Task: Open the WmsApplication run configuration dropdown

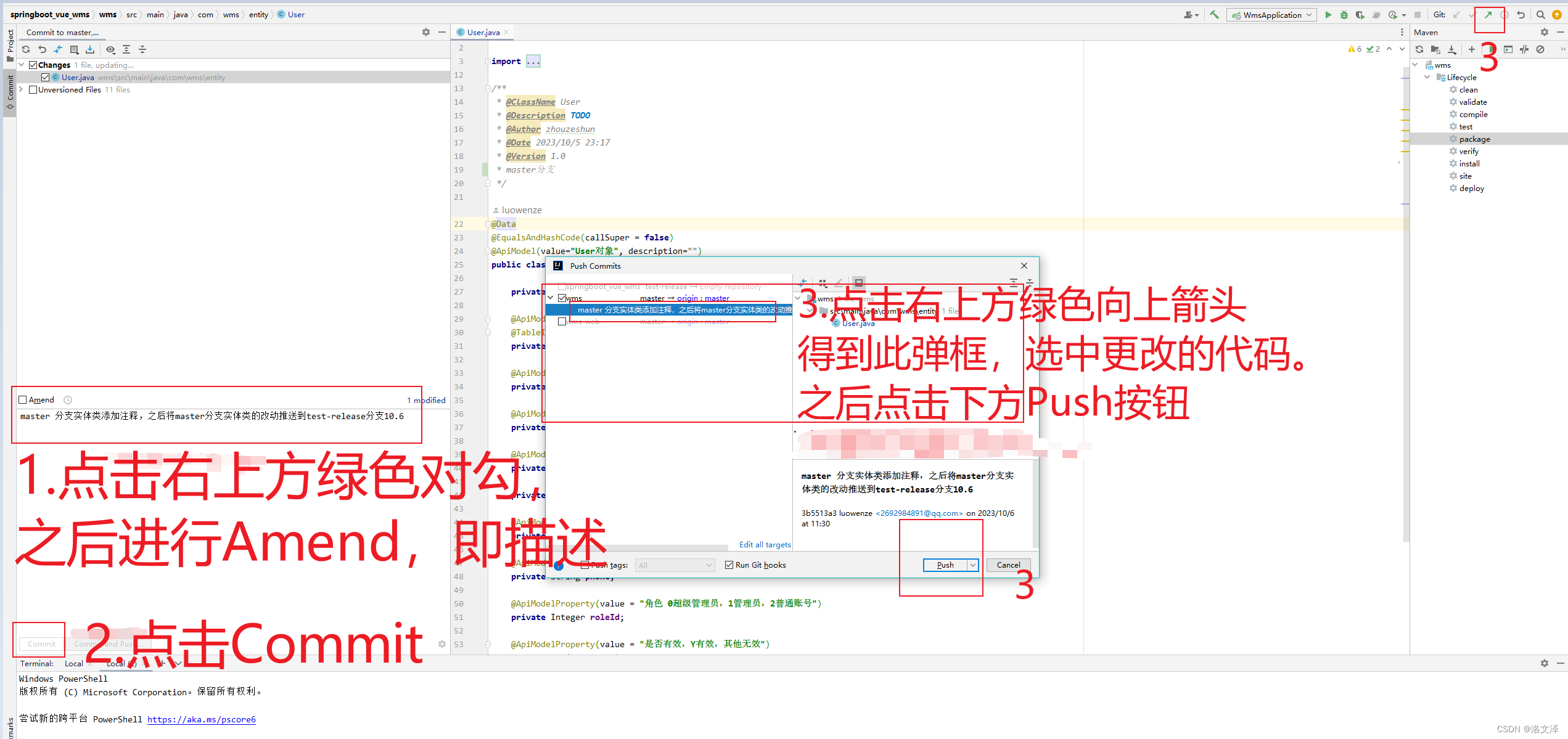Action: [x=1271, y=15]
